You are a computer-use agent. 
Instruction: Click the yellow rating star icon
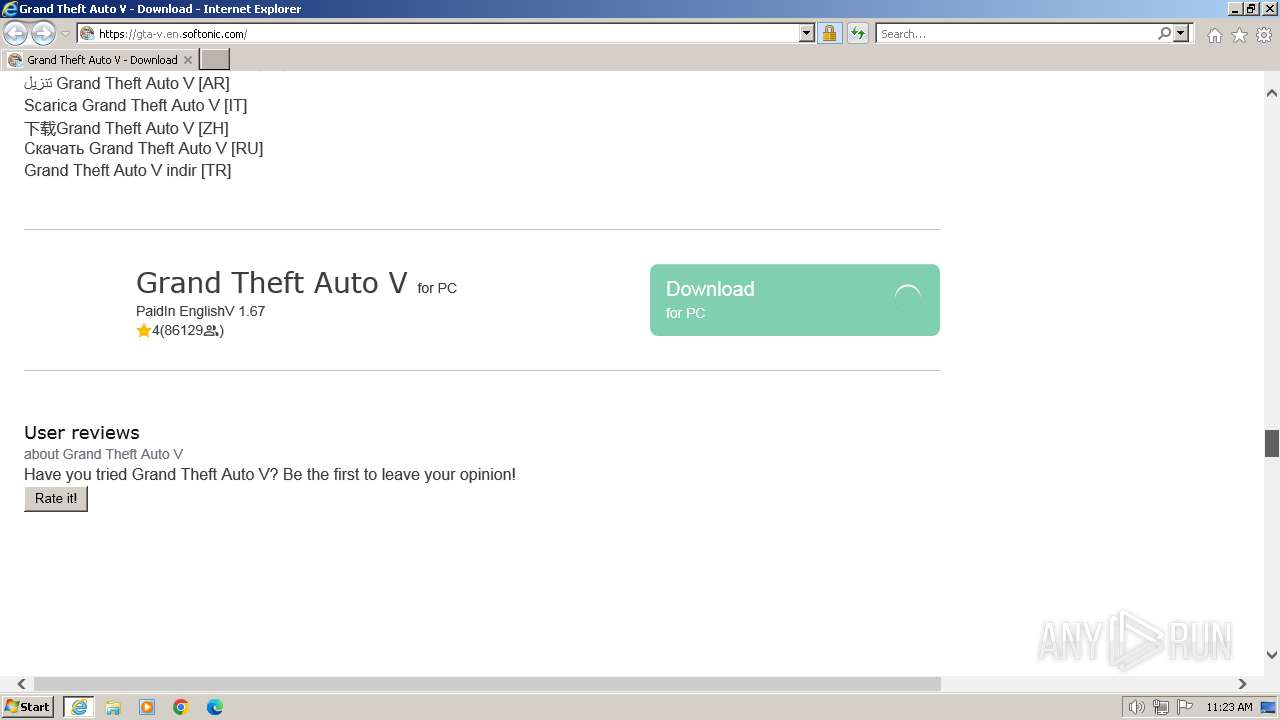click(143, 330)
